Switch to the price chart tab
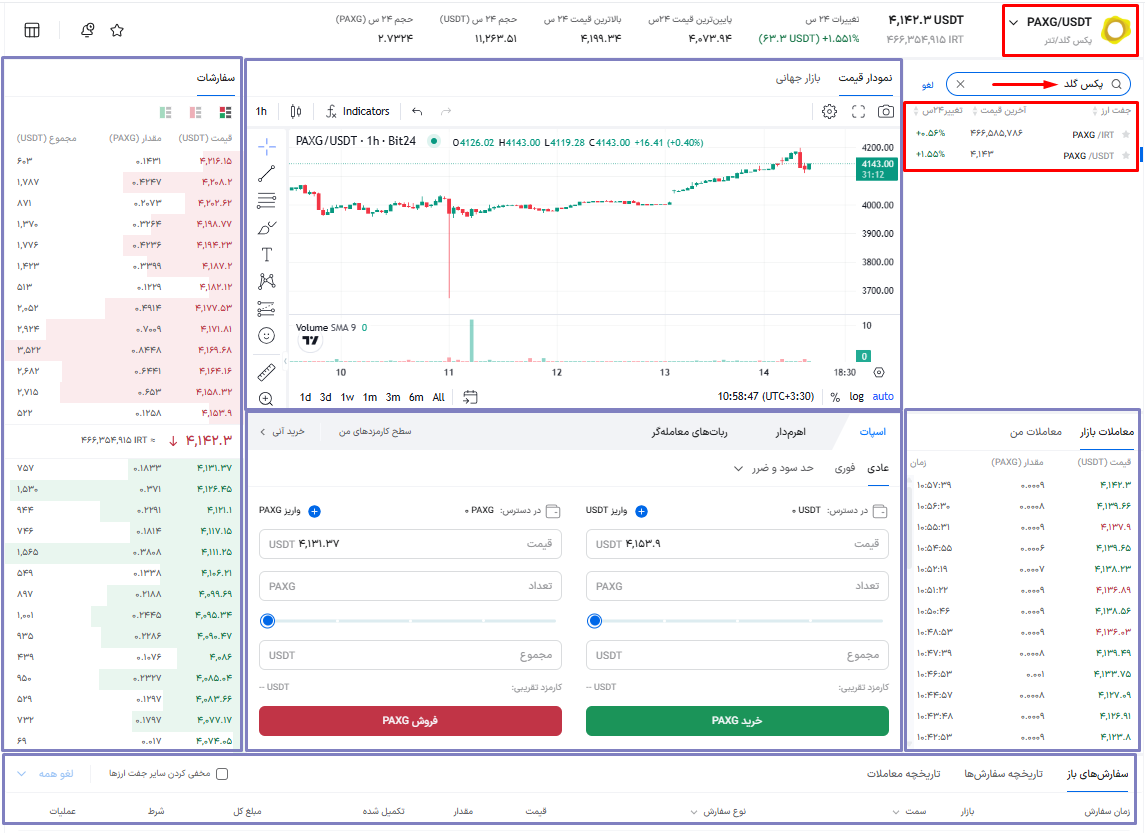Viewport: 1145px width, 833px height. [865, 77]
